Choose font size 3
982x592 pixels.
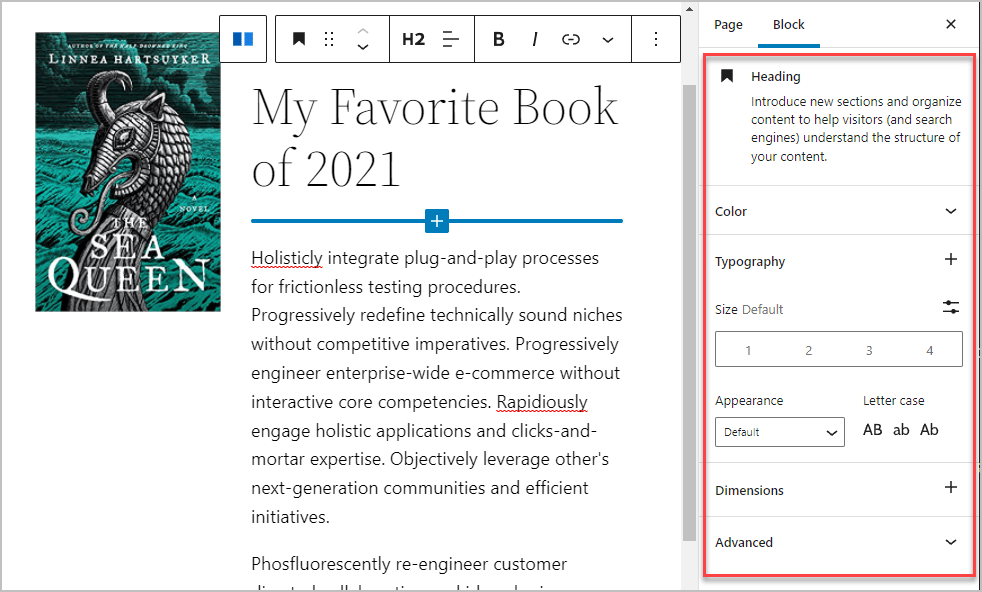point(869,350)
